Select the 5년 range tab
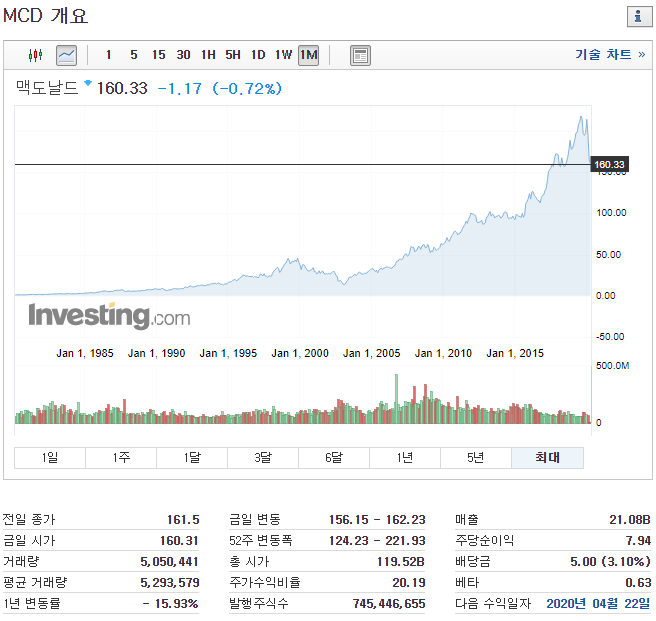The width and height of the screenshot is (656, 621). [x=476, y=457]
